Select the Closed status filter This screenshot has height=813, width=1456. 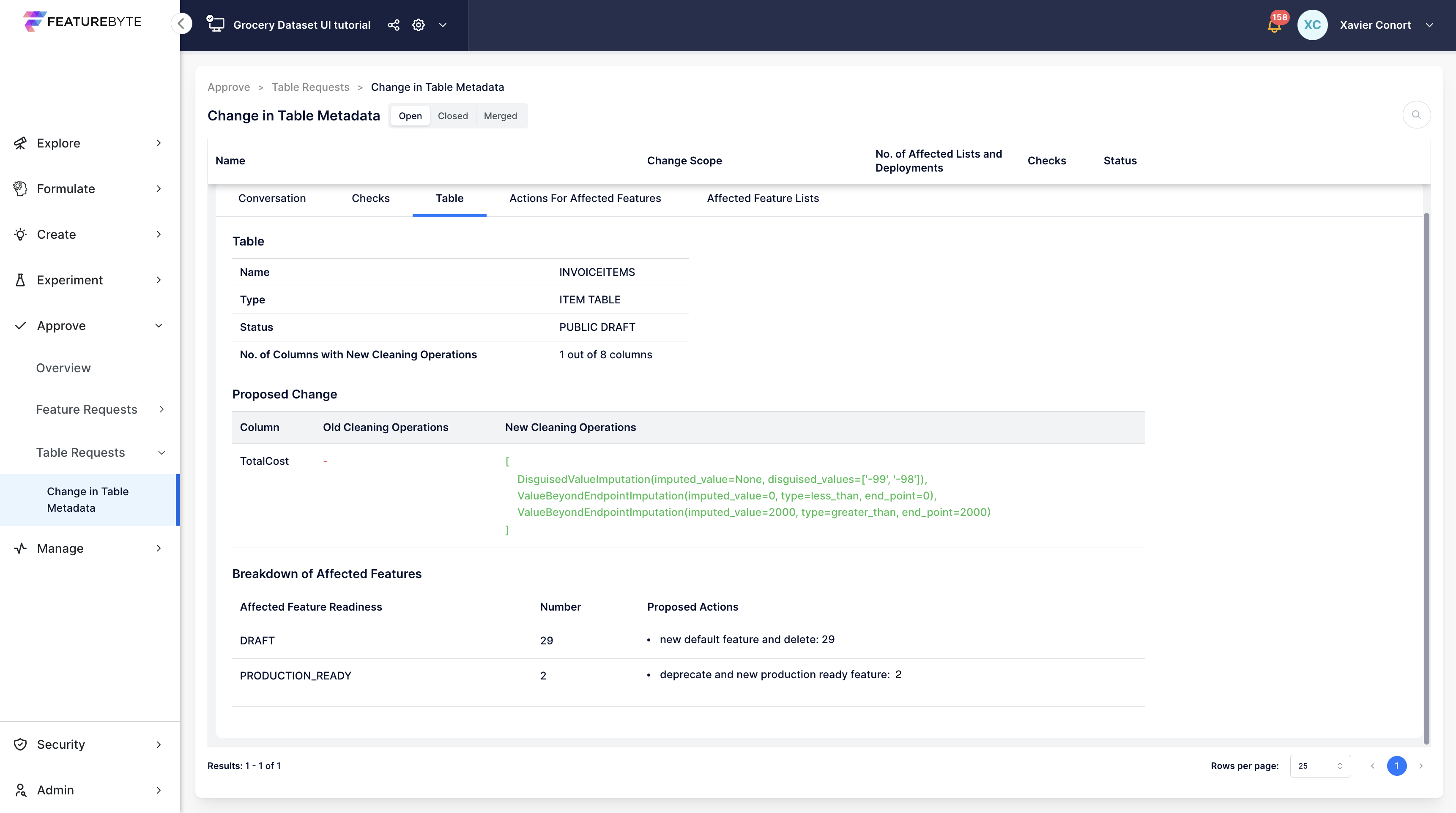[453, 116]
